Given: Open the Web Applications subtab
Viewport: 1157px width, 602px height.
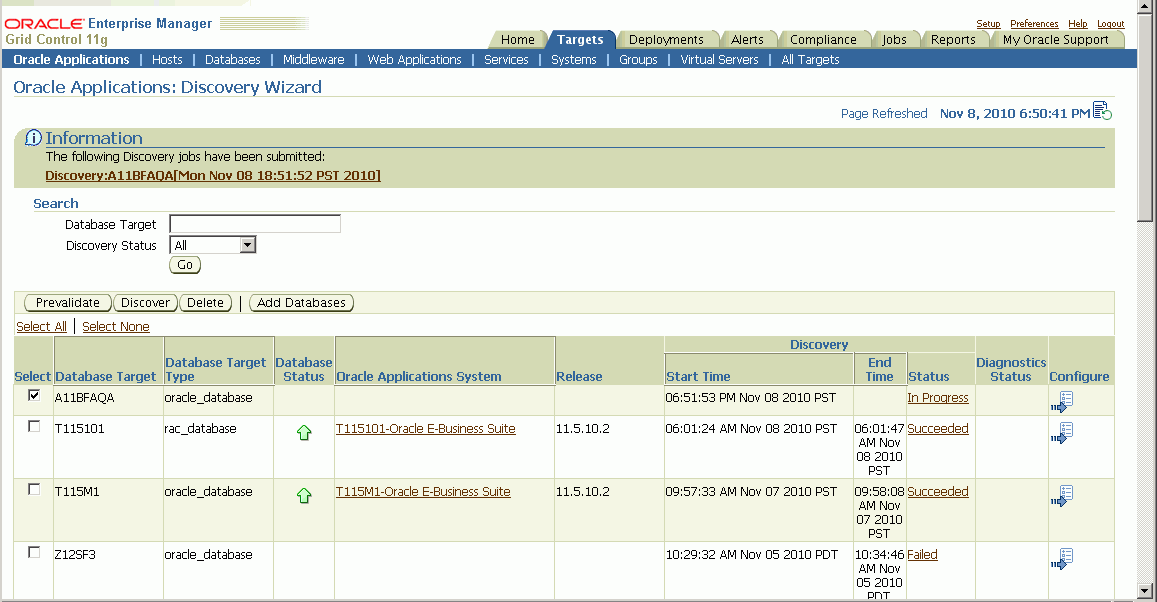Looking at the screenshot, I should (x=415, y=60).
